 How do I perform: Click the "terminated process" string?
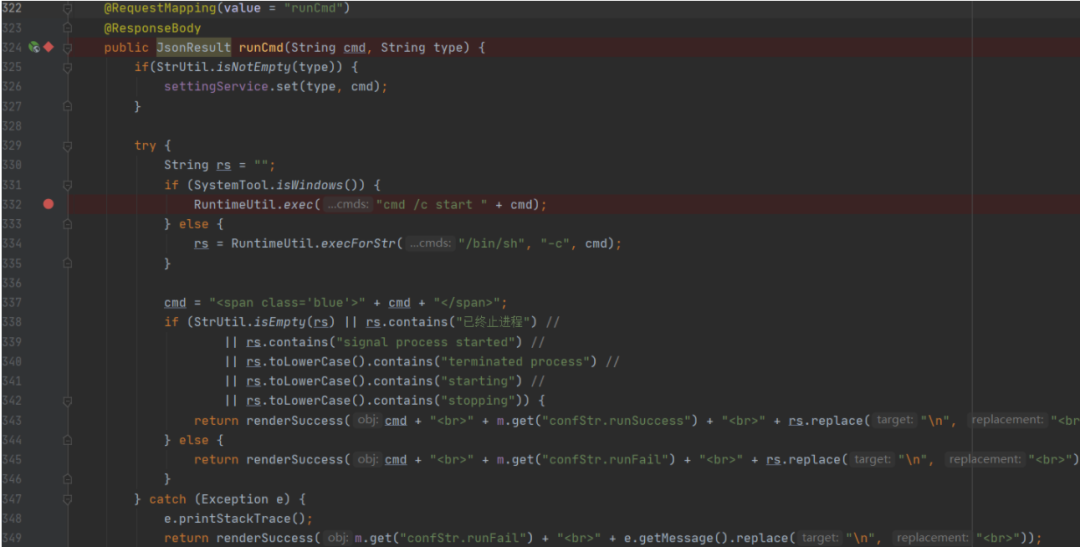pyautogui.click(x=515, y=361)
